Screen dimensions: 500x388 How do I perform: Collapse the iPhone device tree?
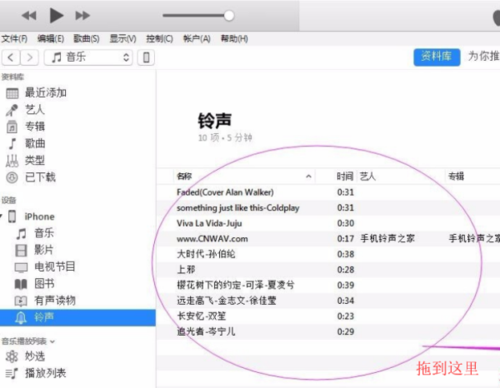tap(1, 216)
